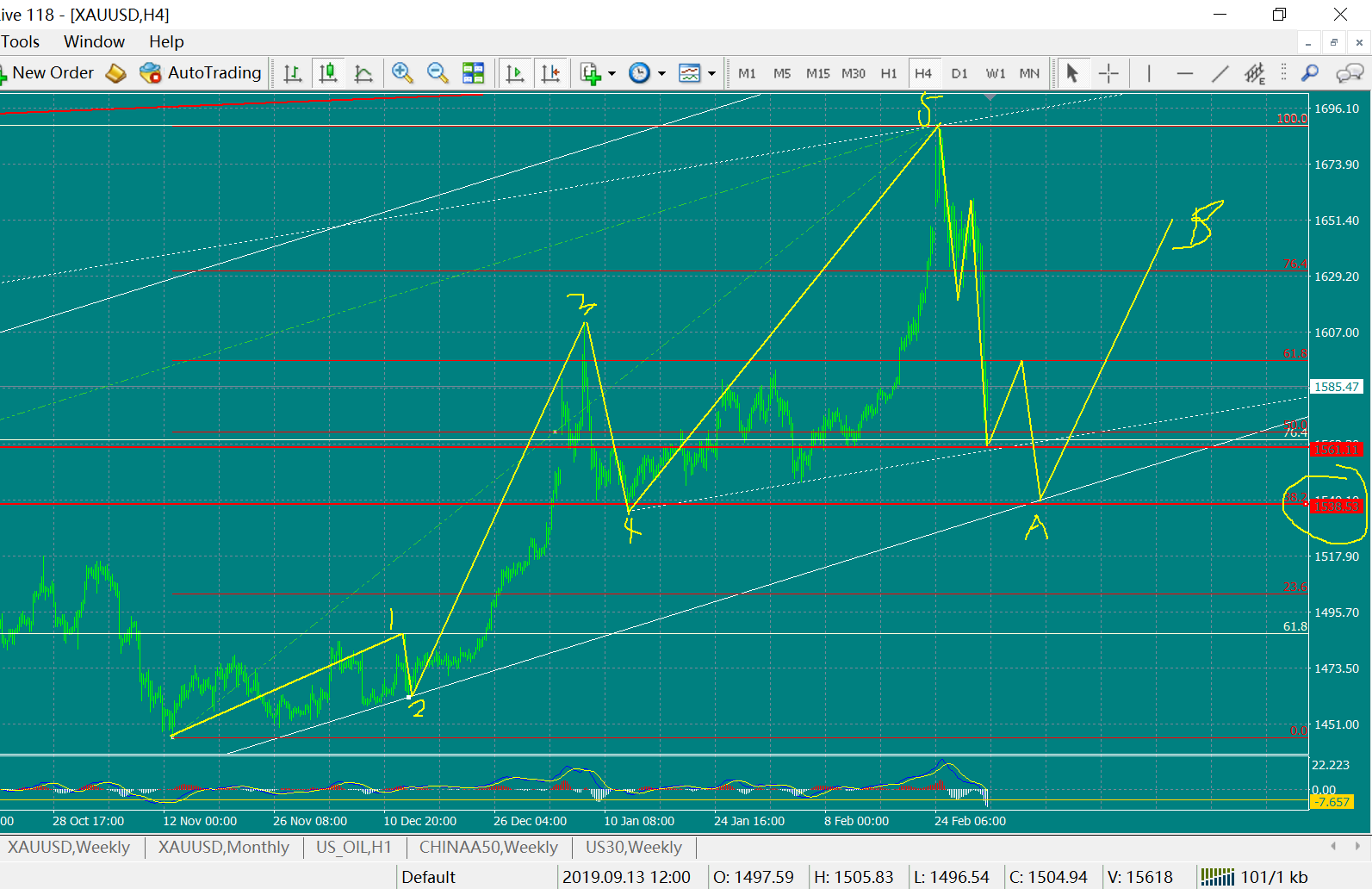
Task: Select the crosshair tool
Action: [1108, 73]
